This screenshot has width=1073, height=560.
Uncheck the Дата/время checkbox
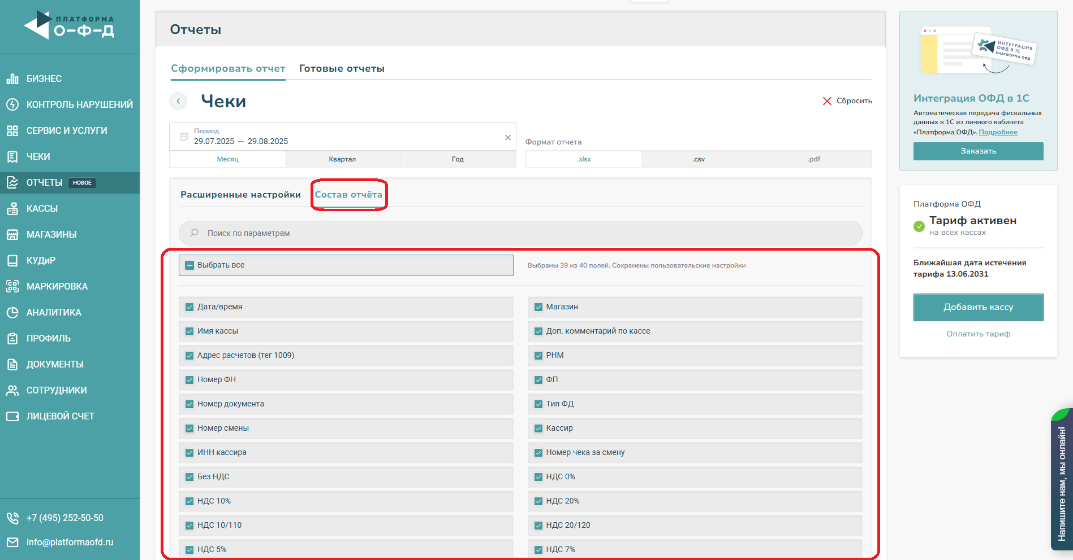click(189, 307)
